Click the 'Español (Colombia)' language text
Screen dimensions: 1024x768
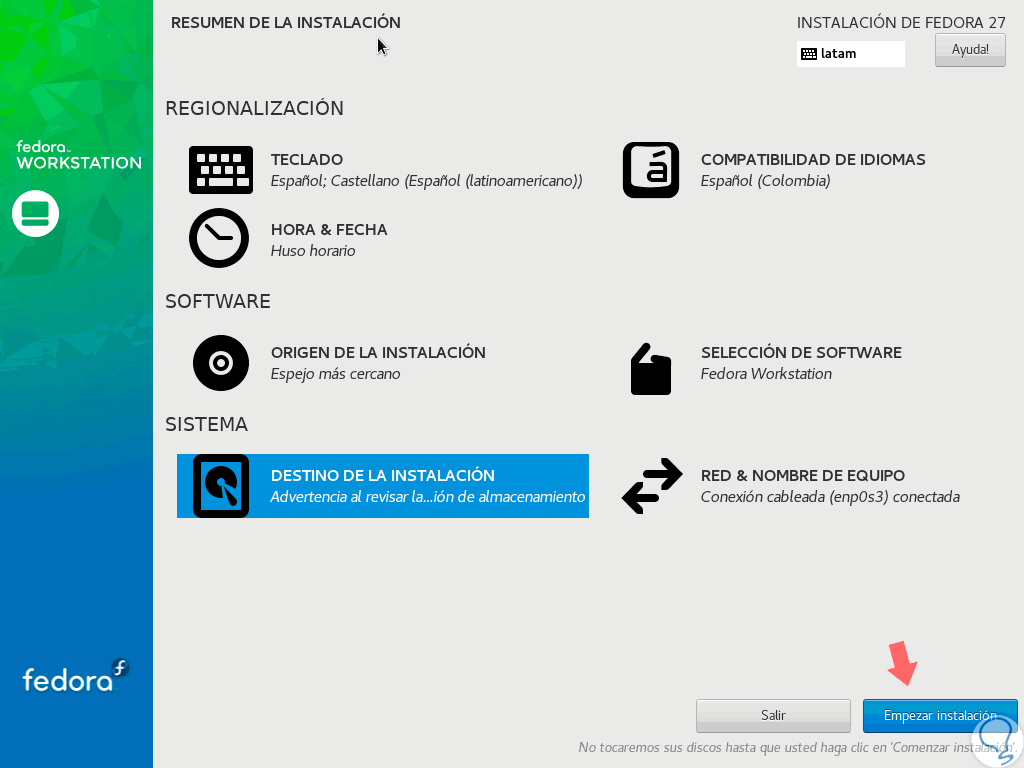[x=765, y=181]
